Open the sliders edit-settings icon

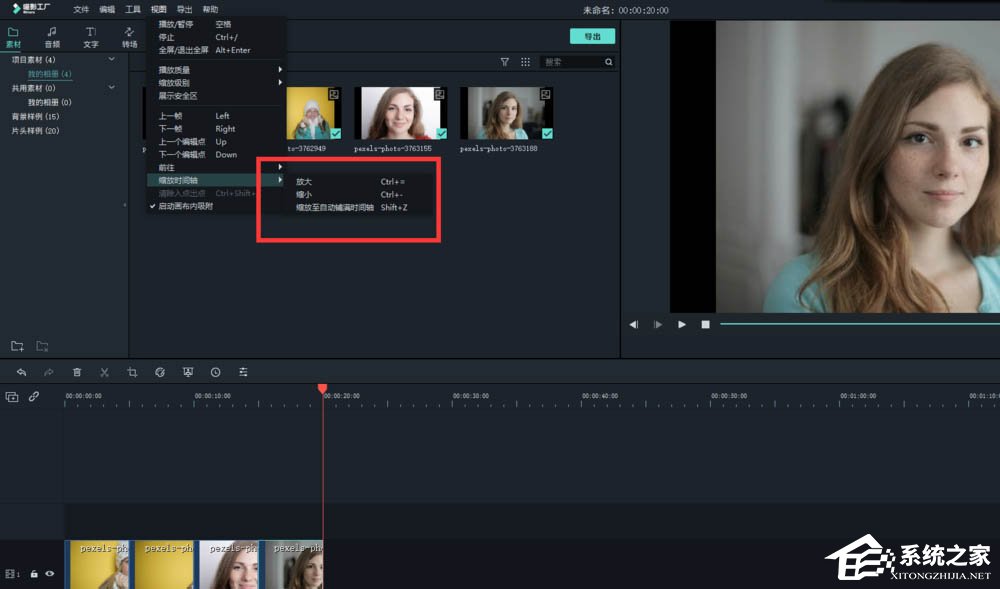(243, 372)
